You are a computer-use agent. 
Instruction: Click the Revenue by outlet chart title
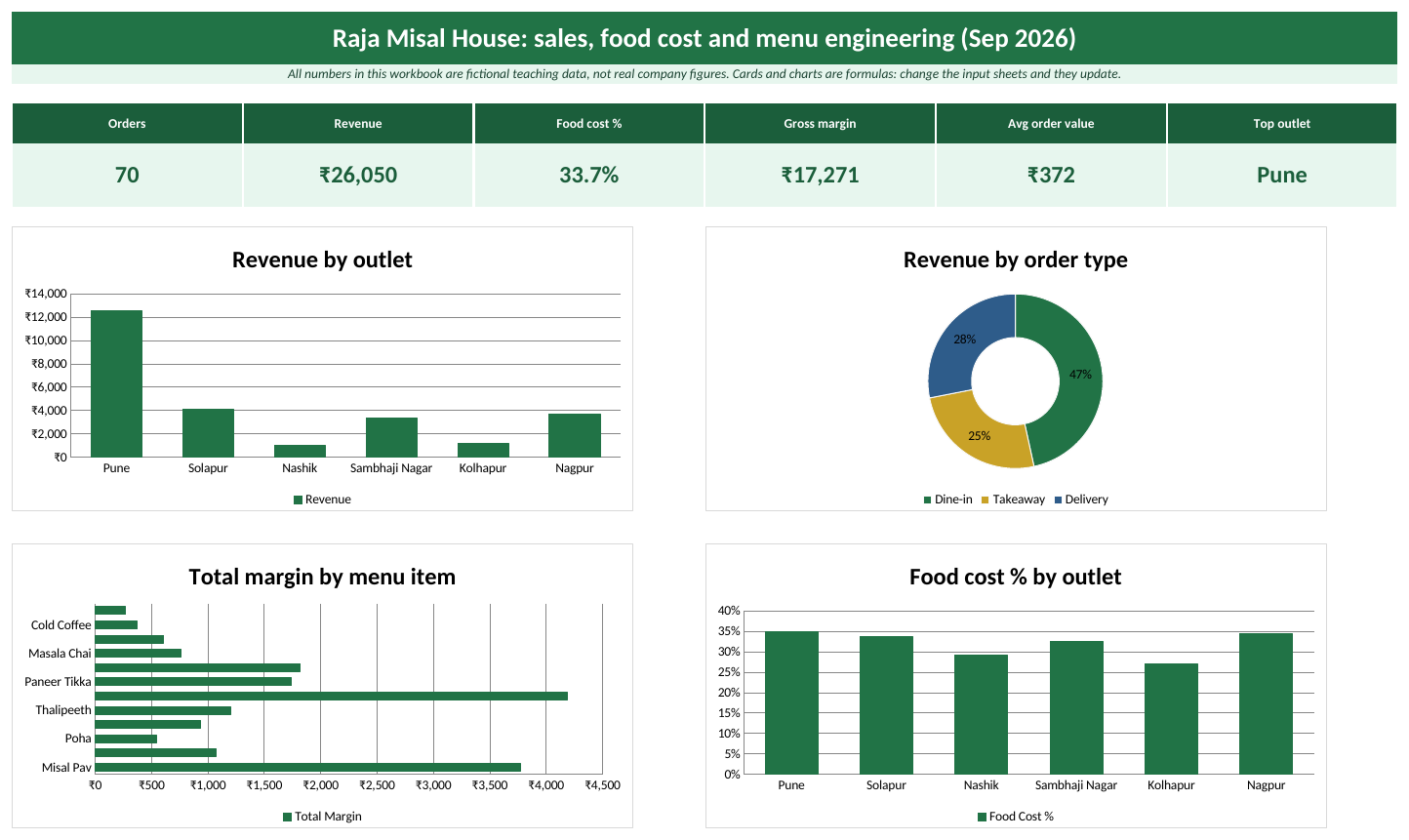[x=322, y=260]
